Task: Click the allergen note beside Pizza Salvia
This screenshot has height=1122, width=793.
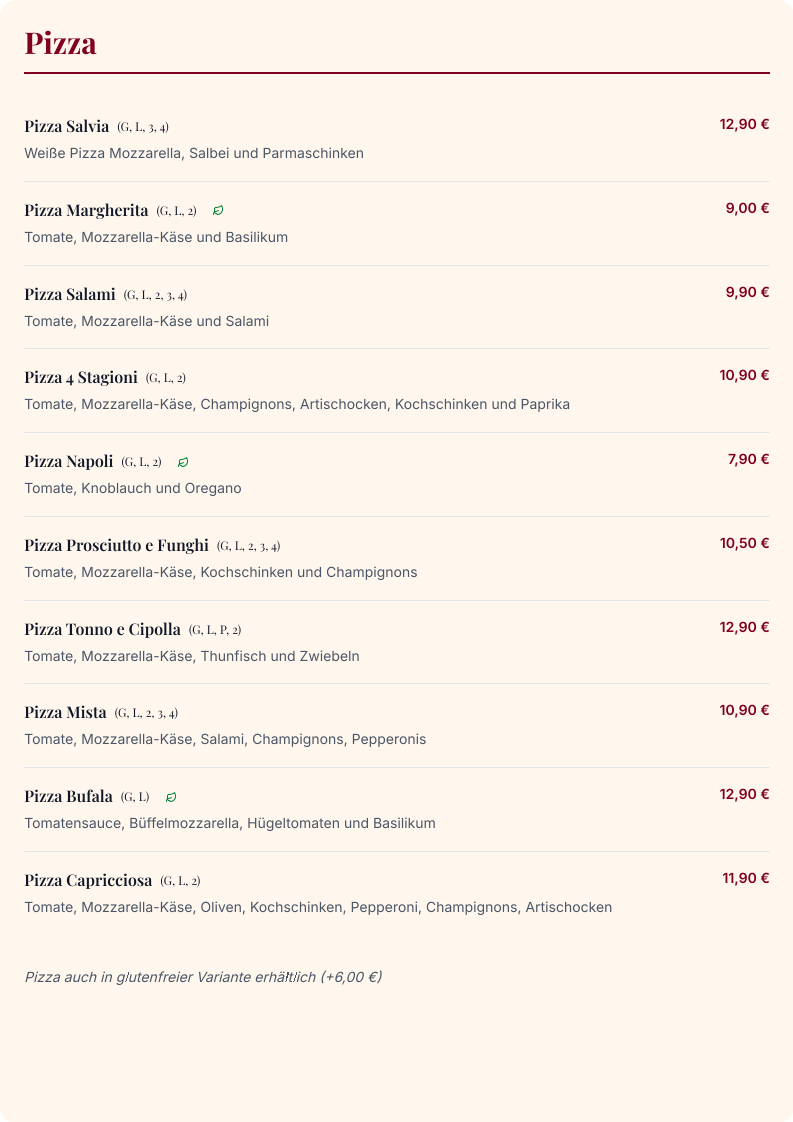Action: pos(143,127)
